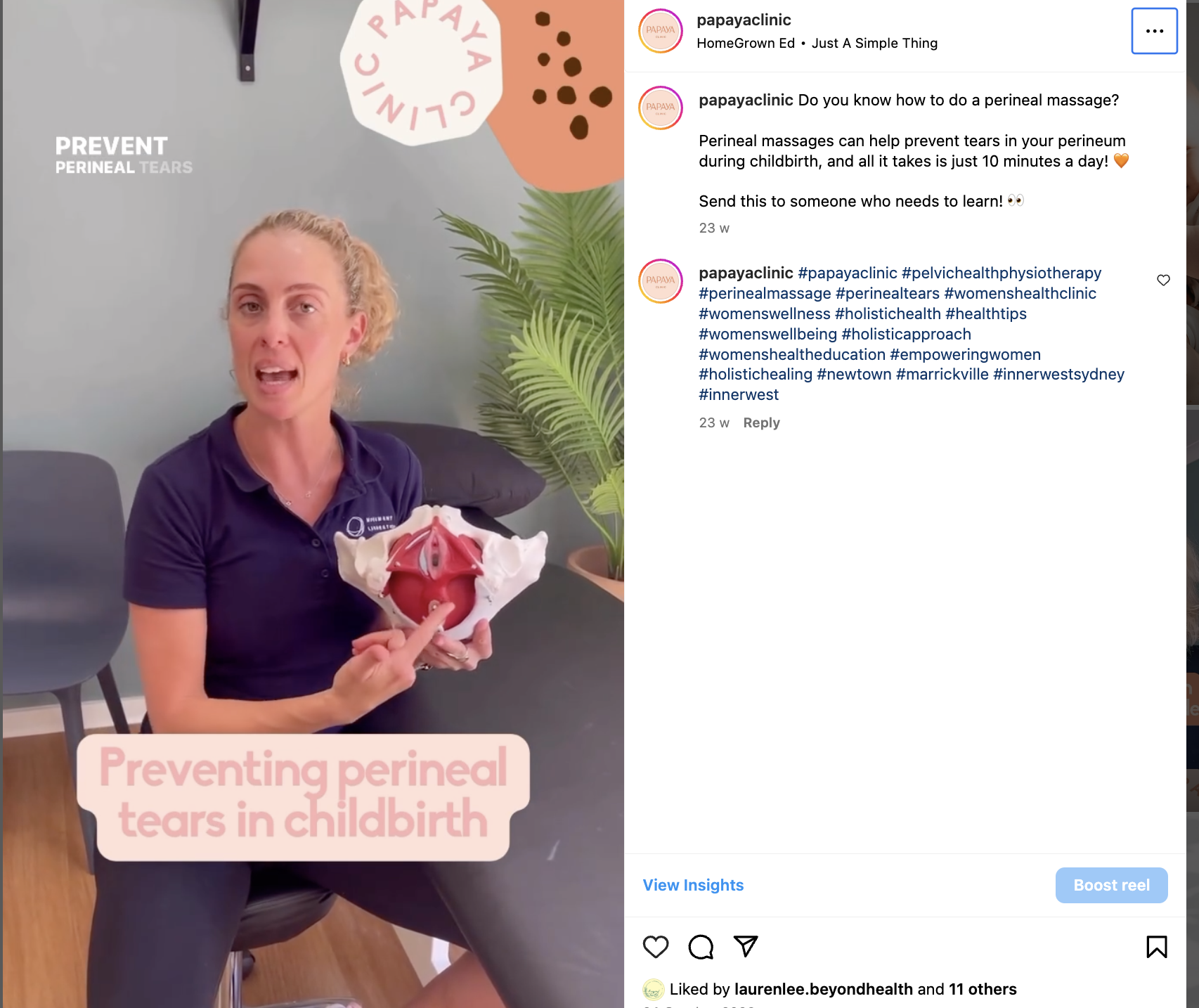The width and height of the screenshot is (1199, 1008).
Task: Open audio HomeGrown Ed Just A Simple Thing
Action: (817, 43)
